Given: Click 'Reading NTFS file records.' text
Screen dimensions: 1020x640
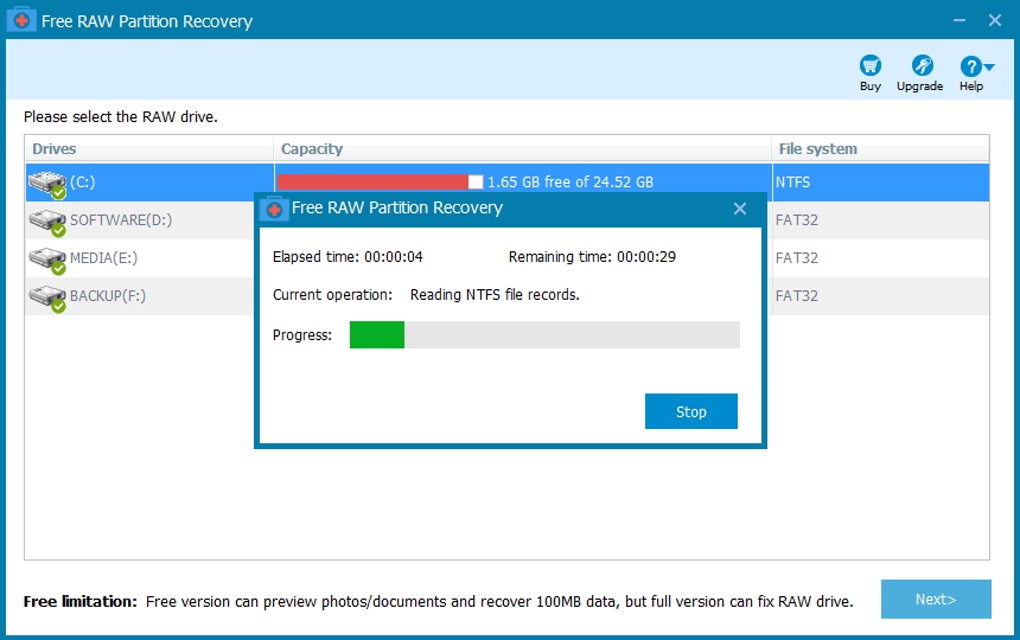Looking at the screenshot, I should click(x=494, y=295).
